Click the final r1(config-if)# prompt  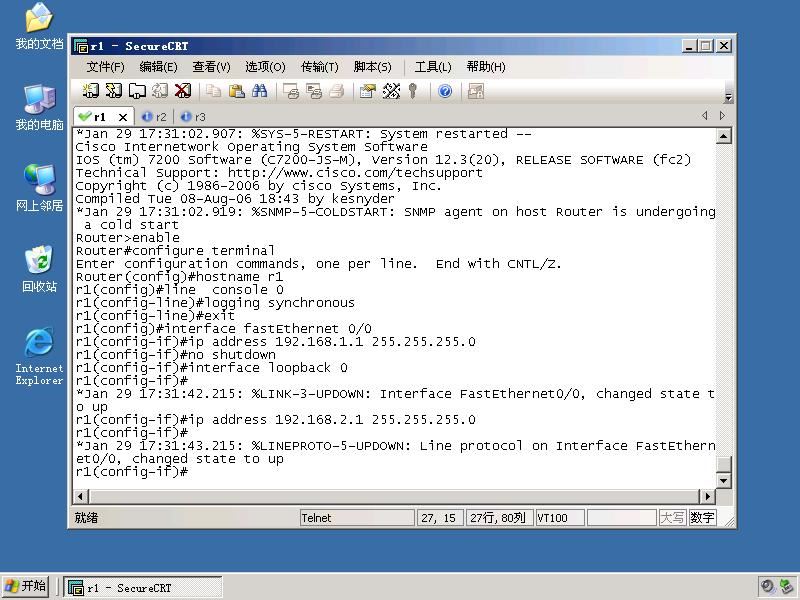132,472
